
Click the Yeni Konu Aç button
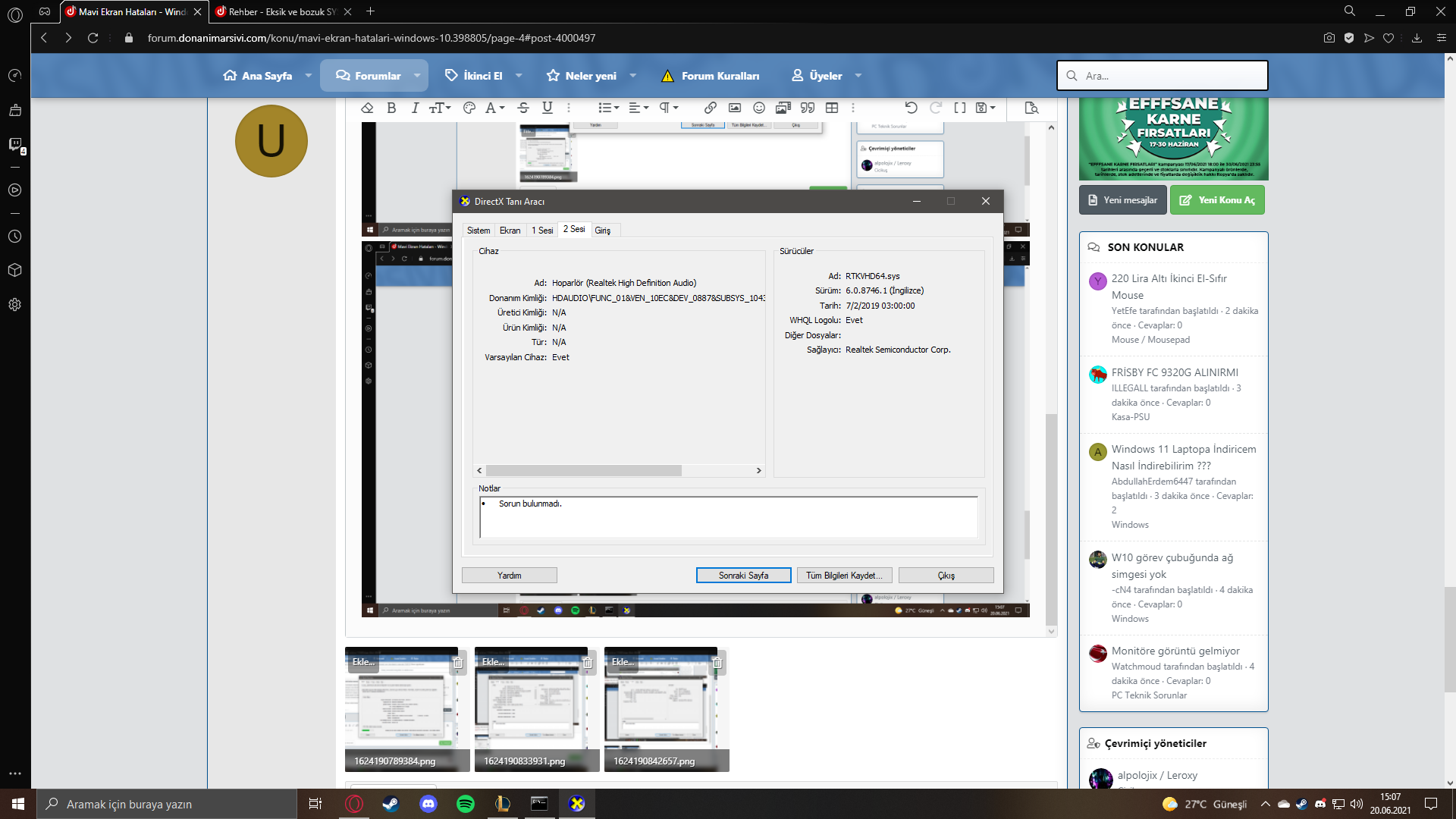pyautogui.click(x=1217, y=200)
